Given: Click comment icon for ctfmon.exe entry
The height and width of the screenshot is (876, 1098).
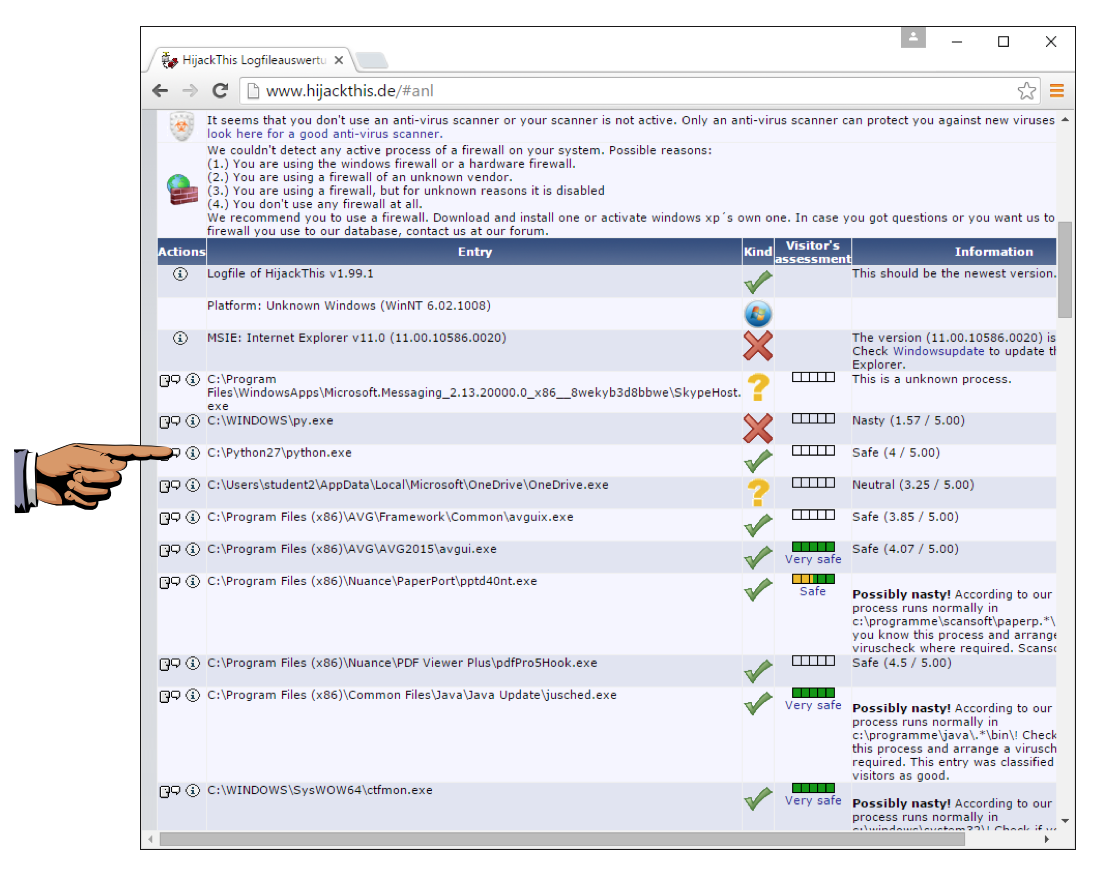Looking at the screenshot, I should (x=169, y=791).
